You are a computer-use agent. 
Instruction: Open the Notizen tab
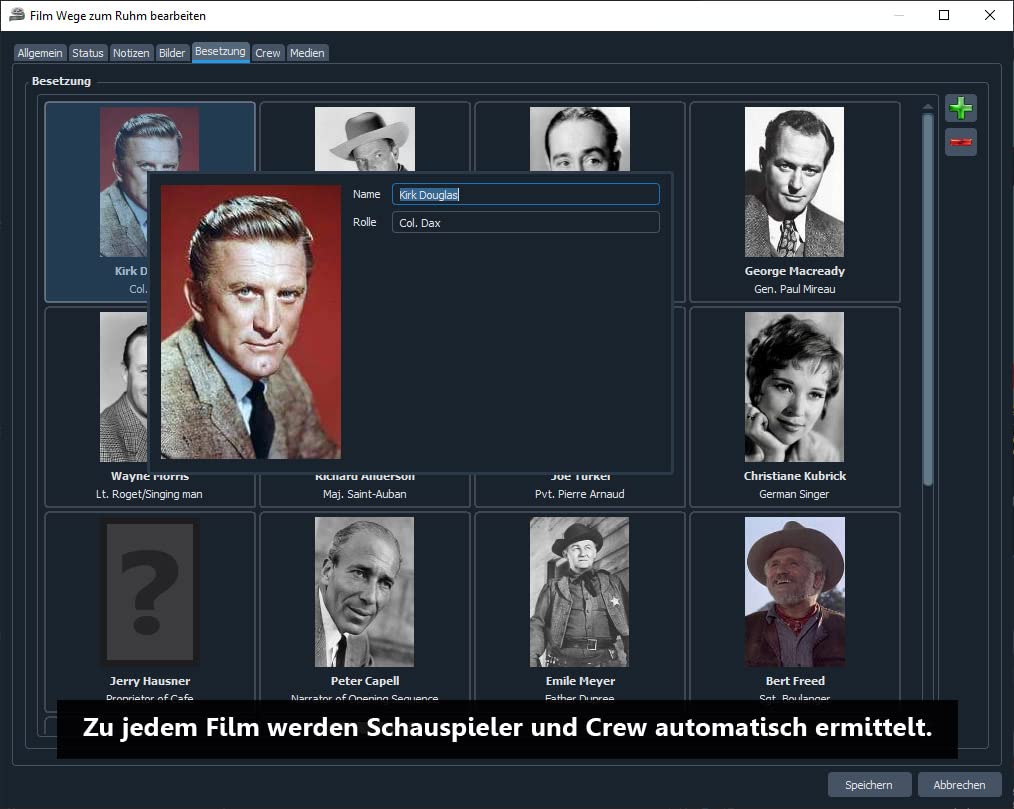point(131,53)
